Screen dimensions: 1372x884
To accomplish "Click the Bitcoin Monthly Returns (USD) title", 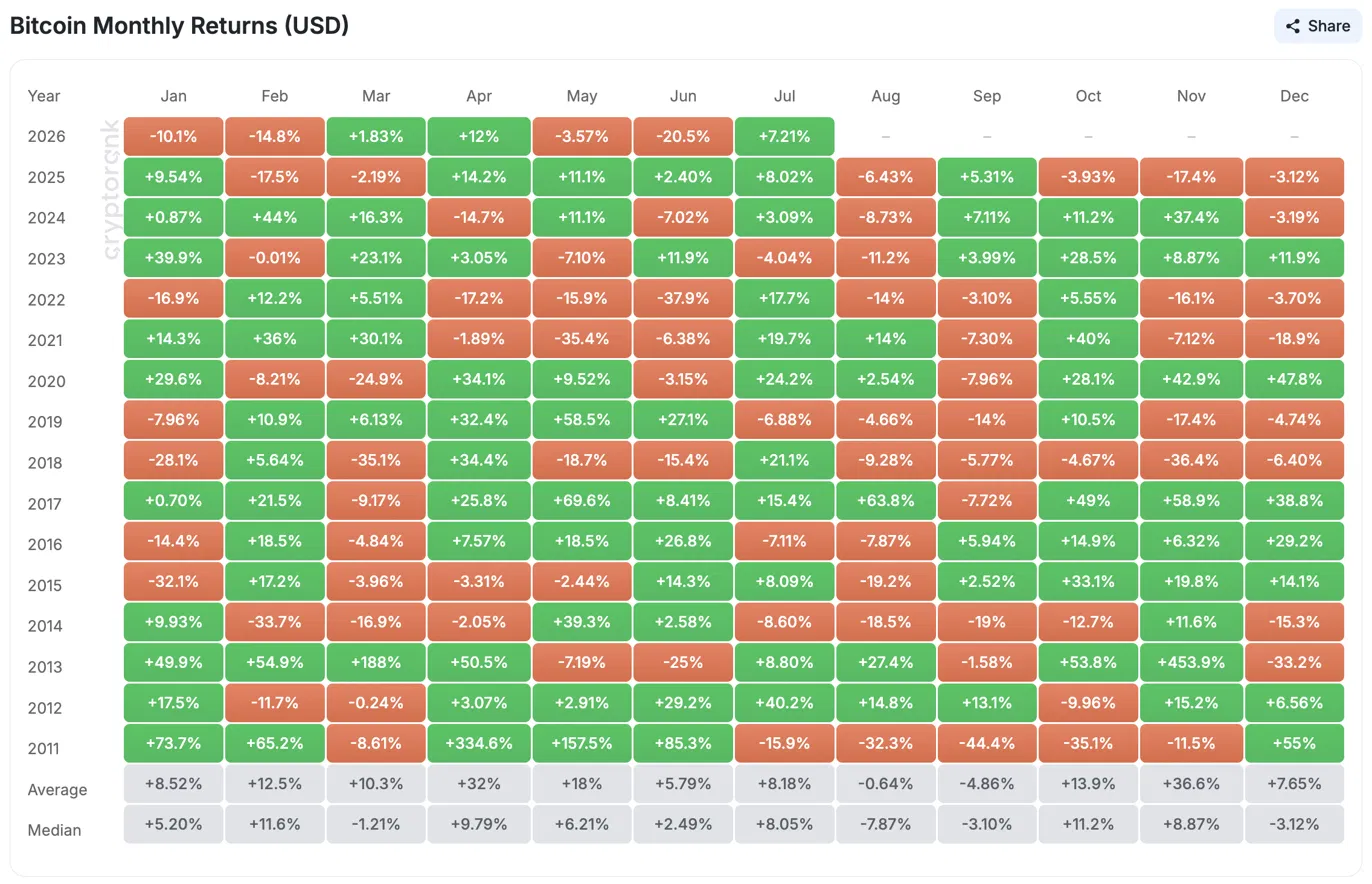I will pyautogui.click(x=180, y=26).
